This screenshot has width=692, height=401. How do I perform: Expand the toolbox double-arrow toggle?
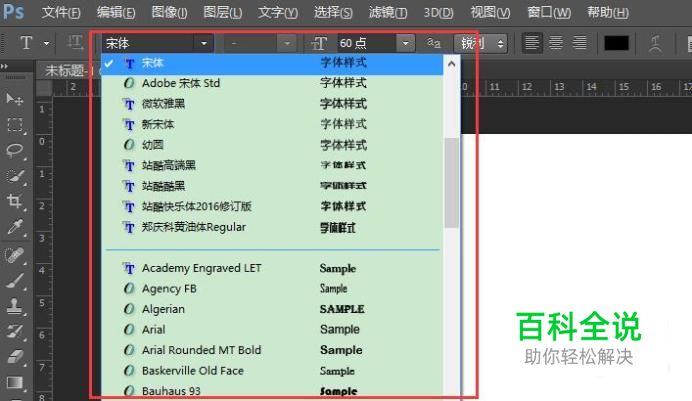tap(4, 66)
